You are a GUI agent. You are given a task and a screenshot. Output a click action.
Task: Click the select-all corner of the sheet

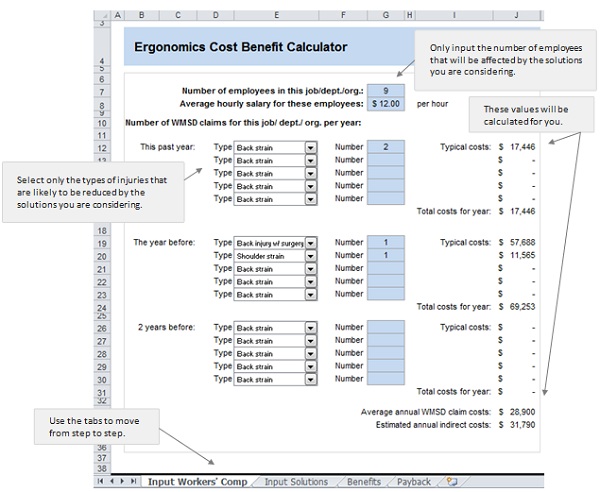coord(102,15)
